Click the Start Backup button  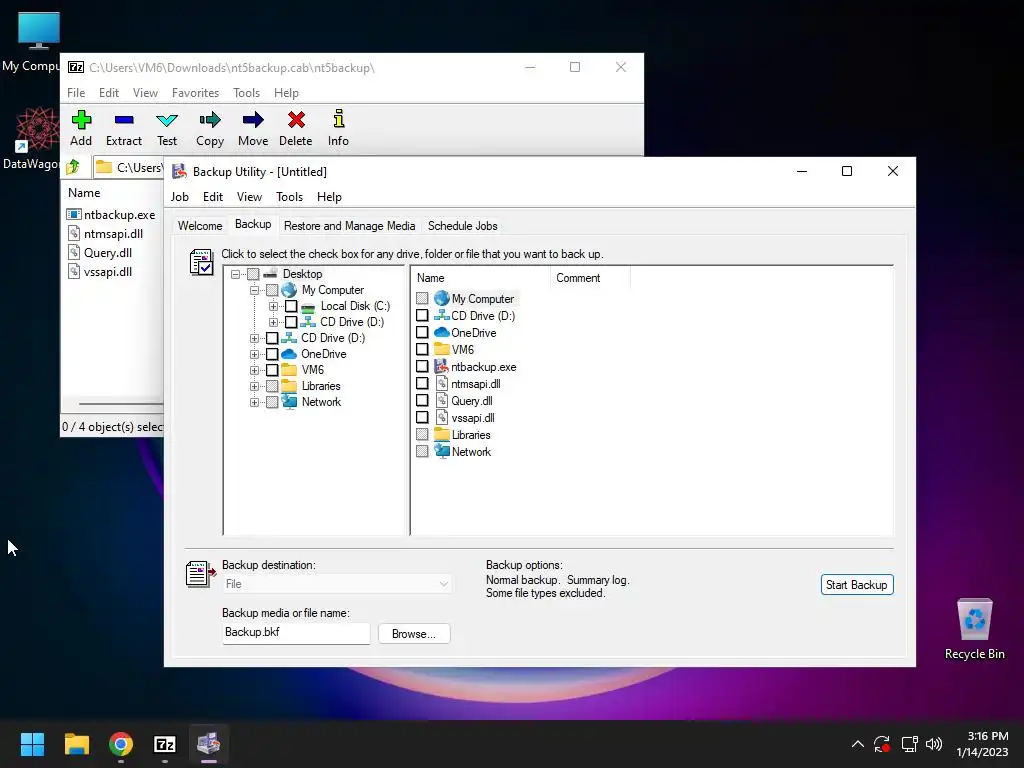point(857,584)
